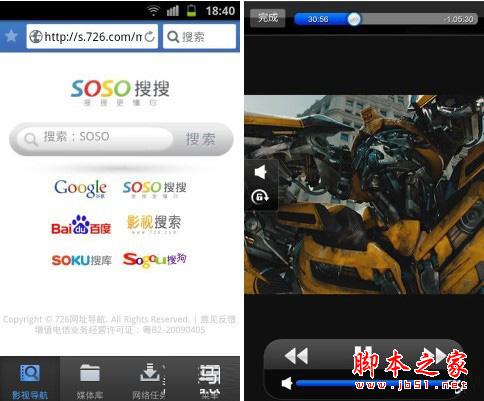
Task: Tap the signal strength icon in status bar
Action: point(173,11)
